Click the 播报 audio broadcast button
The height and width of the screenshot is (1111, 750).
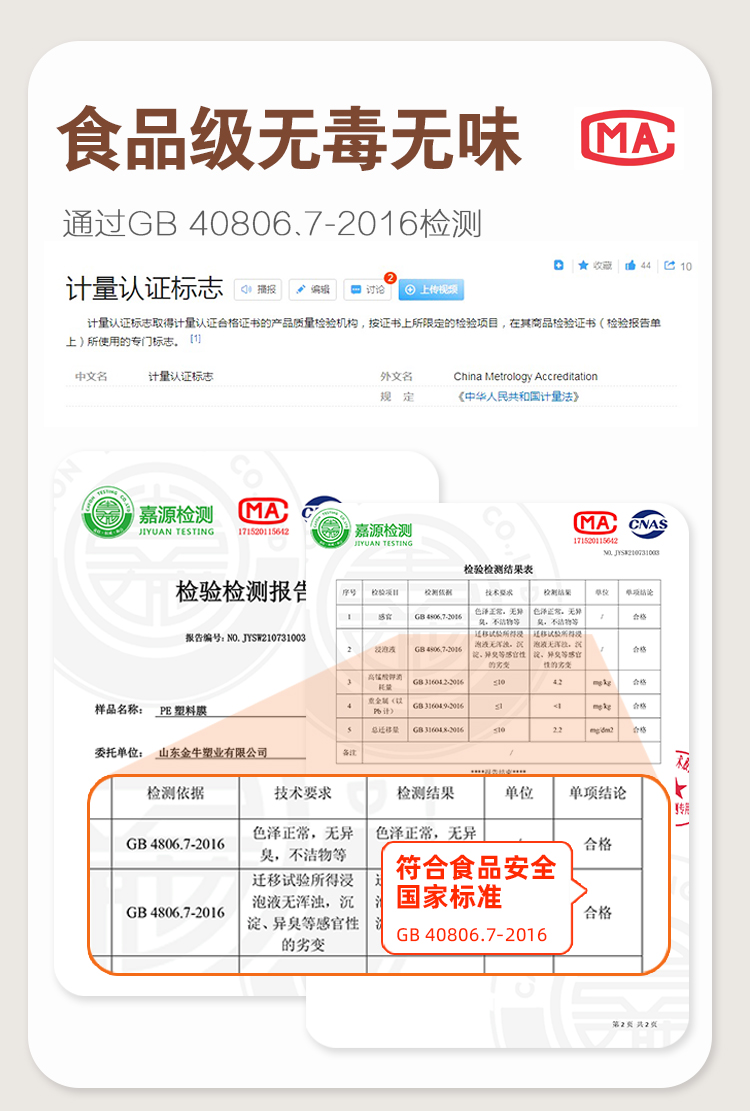258,289
